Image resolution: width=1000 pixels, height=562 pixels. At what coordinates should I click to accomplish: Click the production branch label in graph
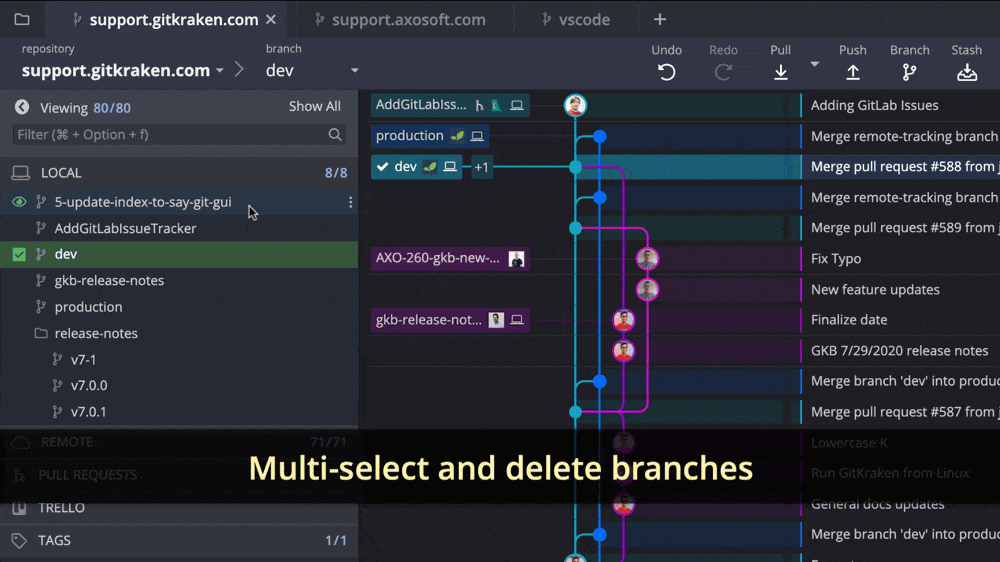tap(432, 136)
